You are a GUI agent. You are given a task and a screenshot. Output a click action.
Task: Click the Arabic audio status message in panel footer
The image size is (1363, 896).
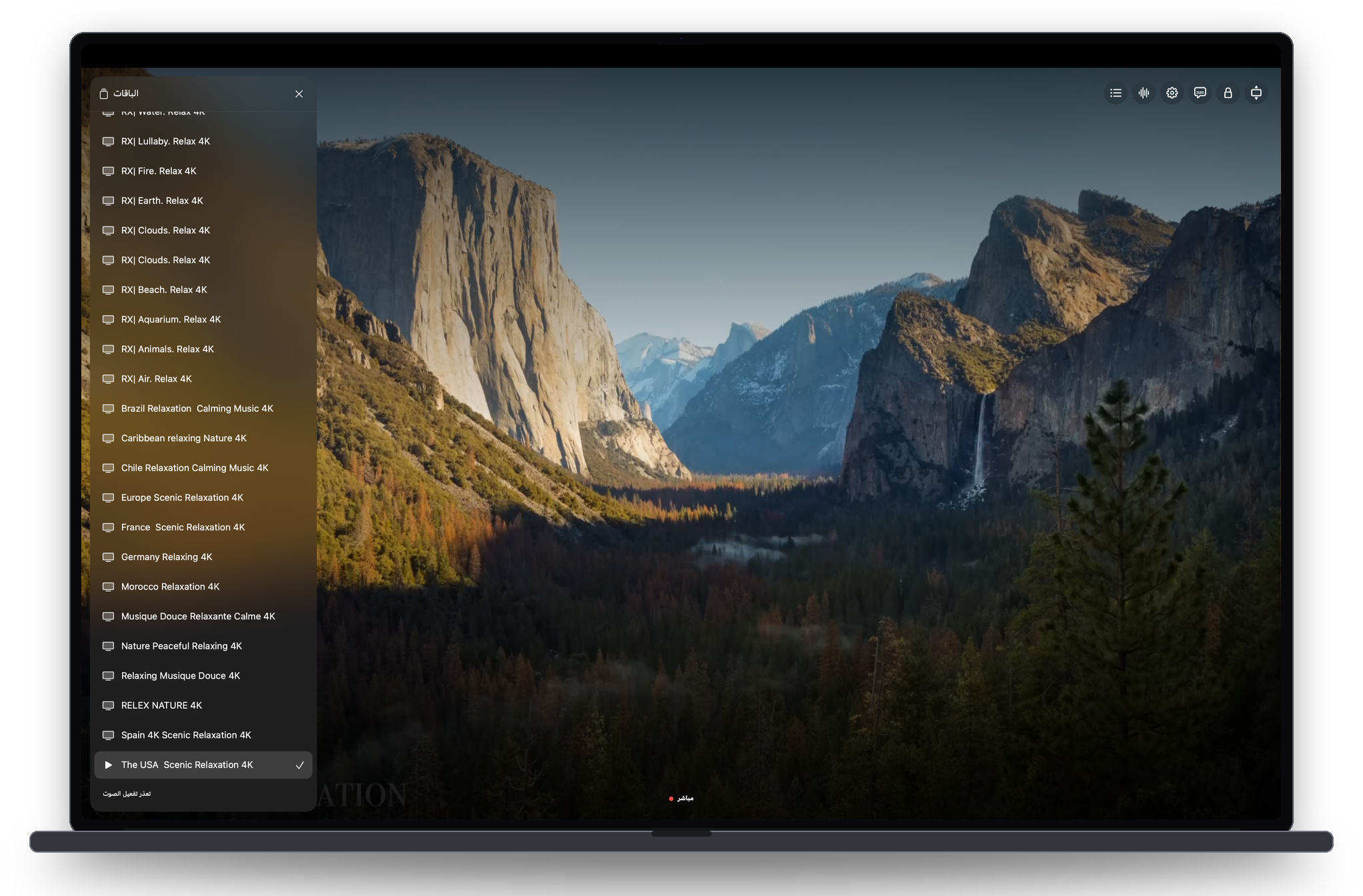tap(127, 793)
